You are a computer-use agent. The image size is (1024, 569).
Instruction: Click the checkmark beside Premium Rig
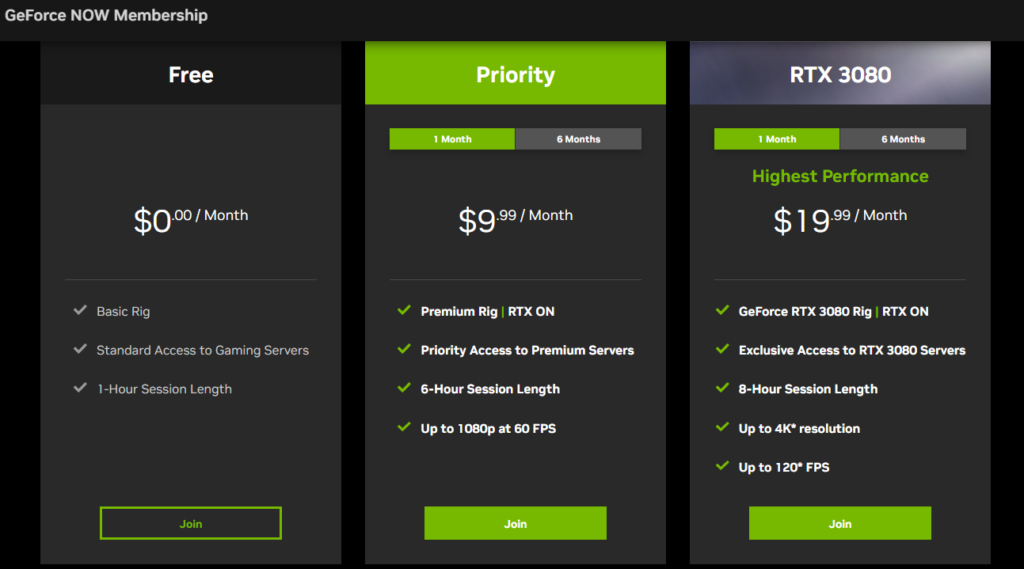[404, 310]
